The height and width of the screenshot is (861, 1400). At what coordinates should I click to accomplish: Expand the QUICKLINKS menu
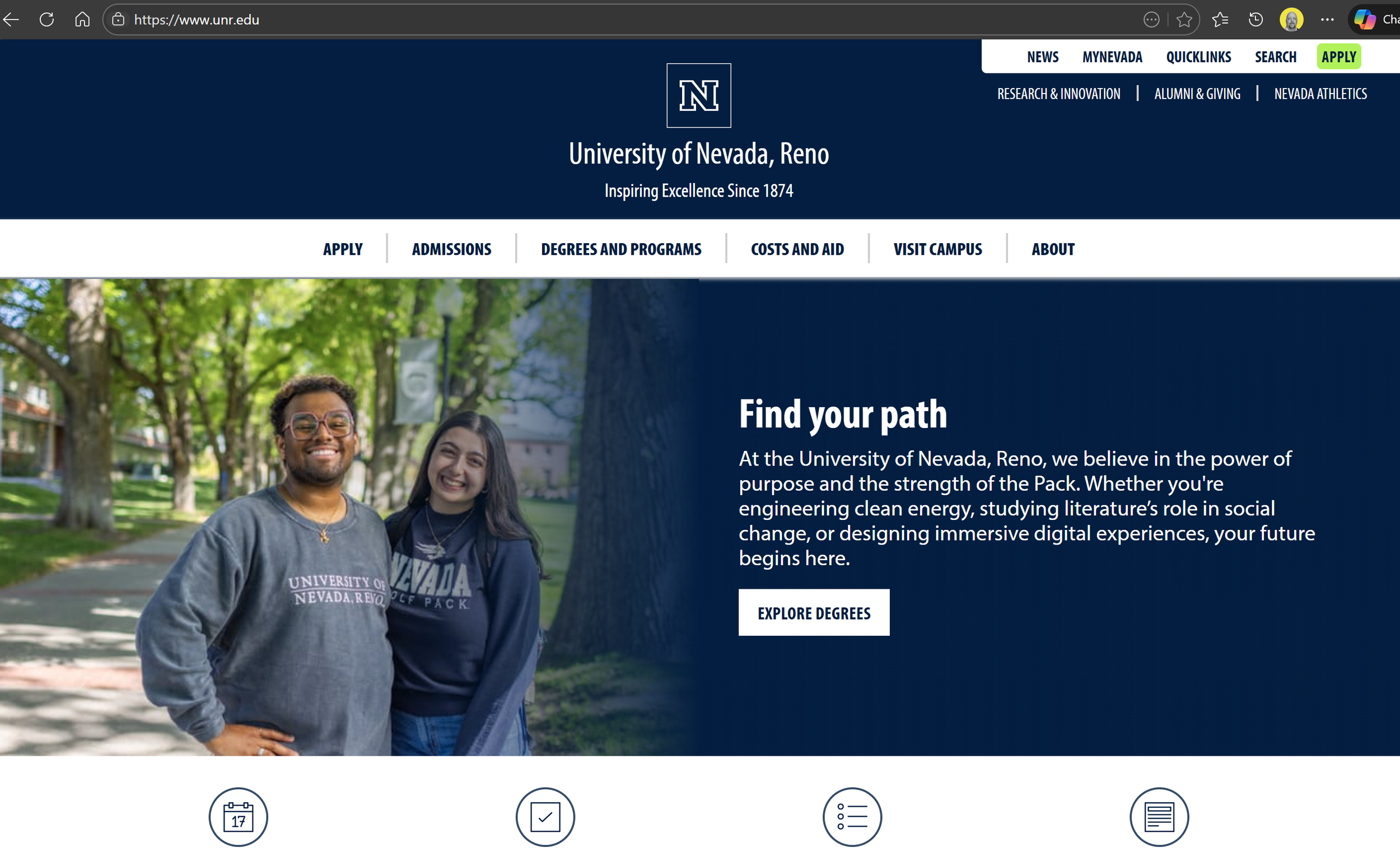pyautogui.click(x=1198, y=57)
